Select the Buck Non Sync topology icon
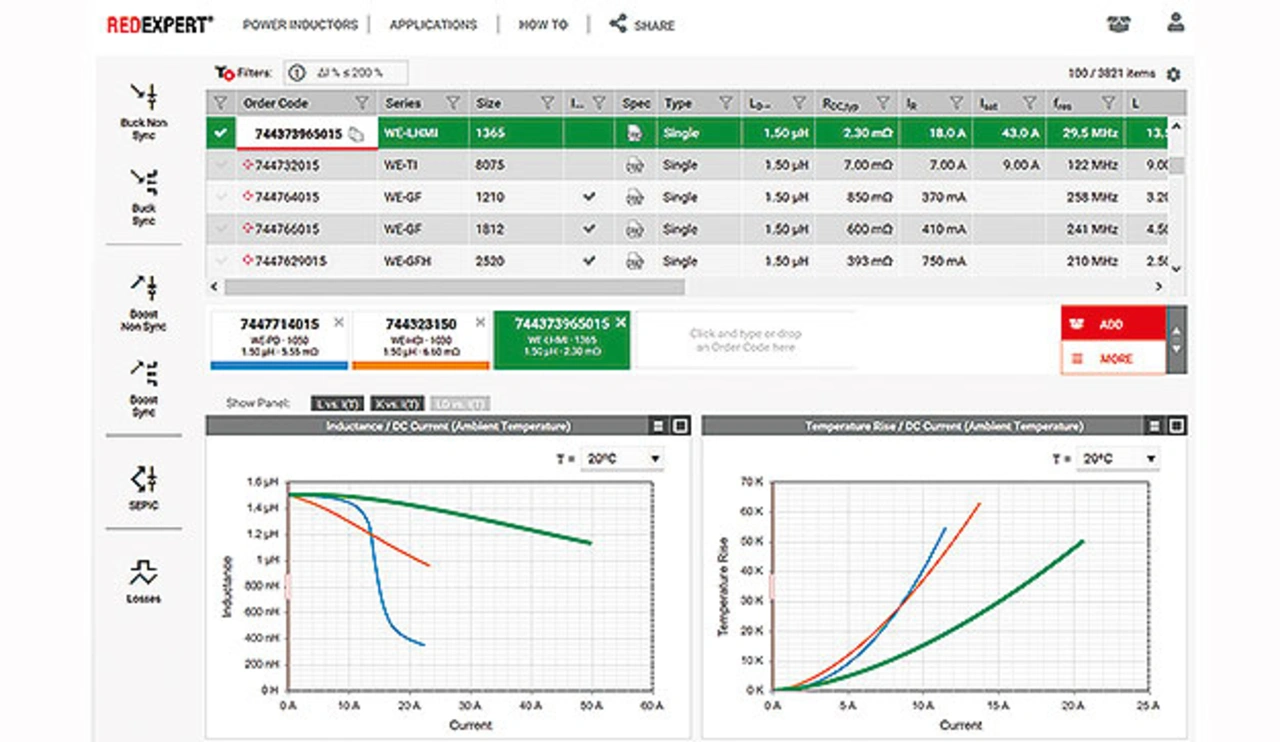This screenshot has height=742, width=1280. pyautogui.click(x=144, y=98)
